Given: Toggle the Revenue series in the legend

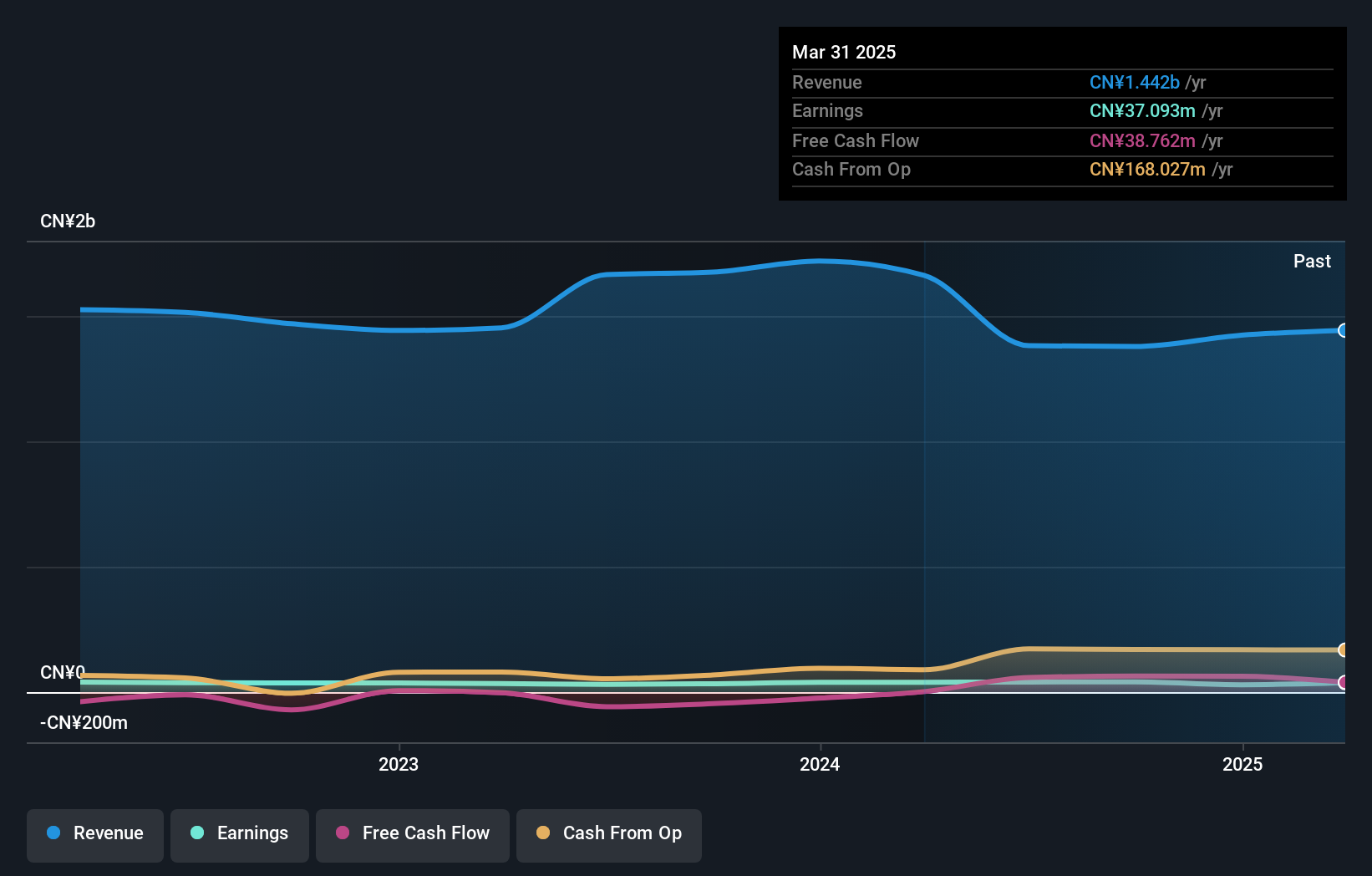Looking at the screenshot, I should (x=95, y=835).
